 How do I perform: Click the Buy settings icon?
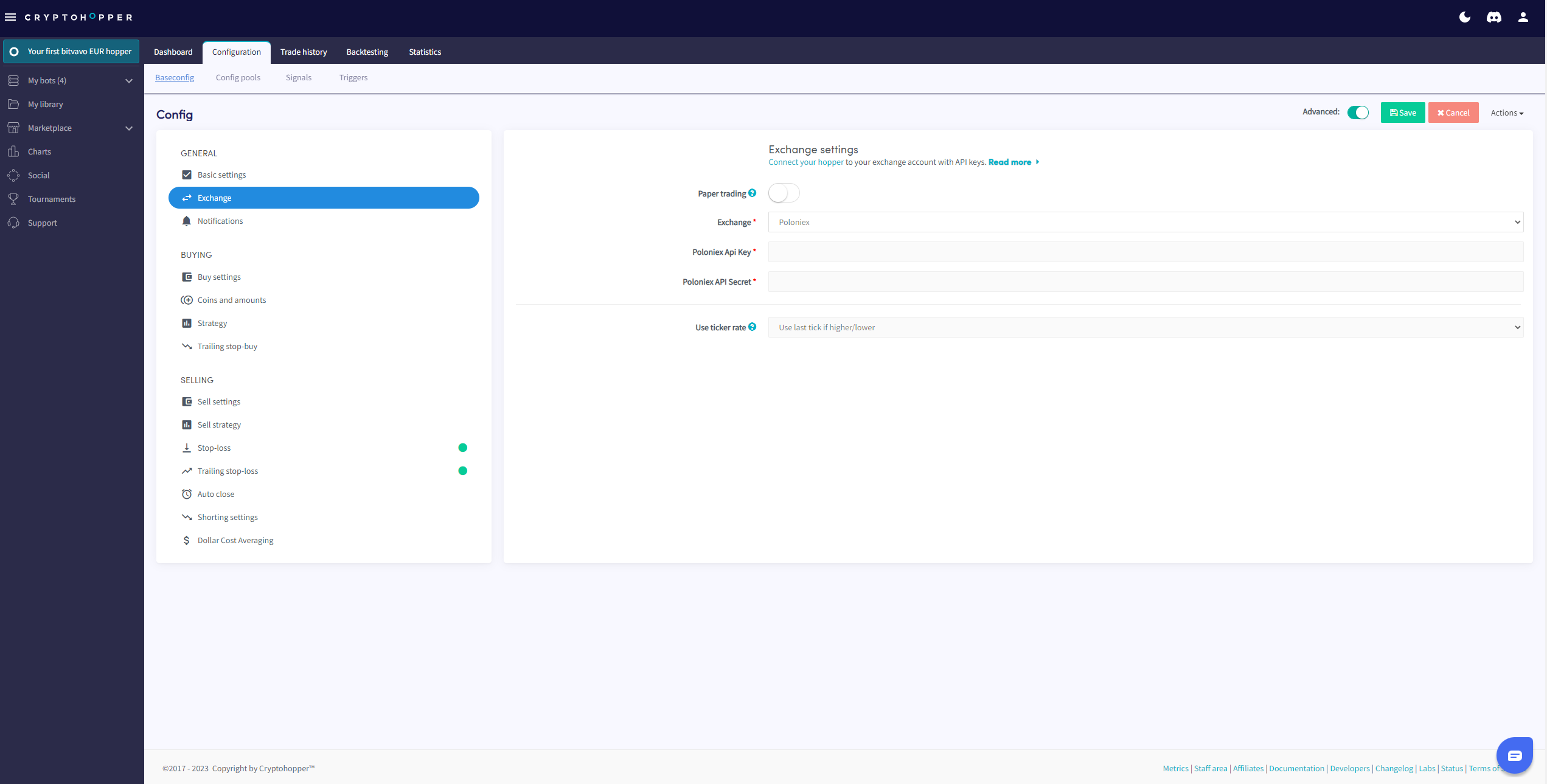pos(186,276)
